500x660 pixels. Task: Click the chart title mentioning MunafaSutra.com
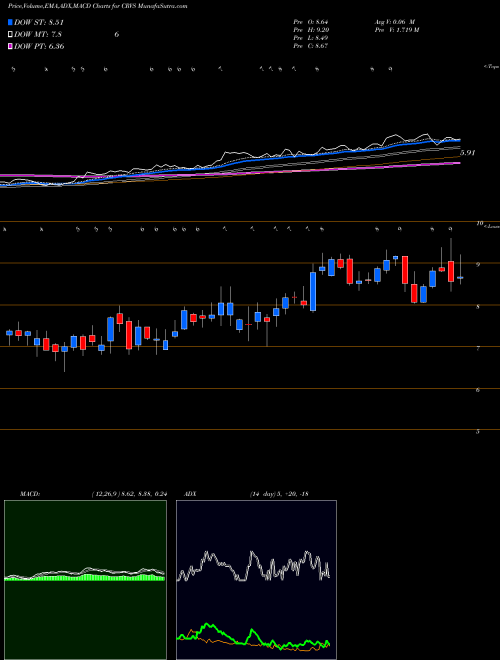coord(98,6)
